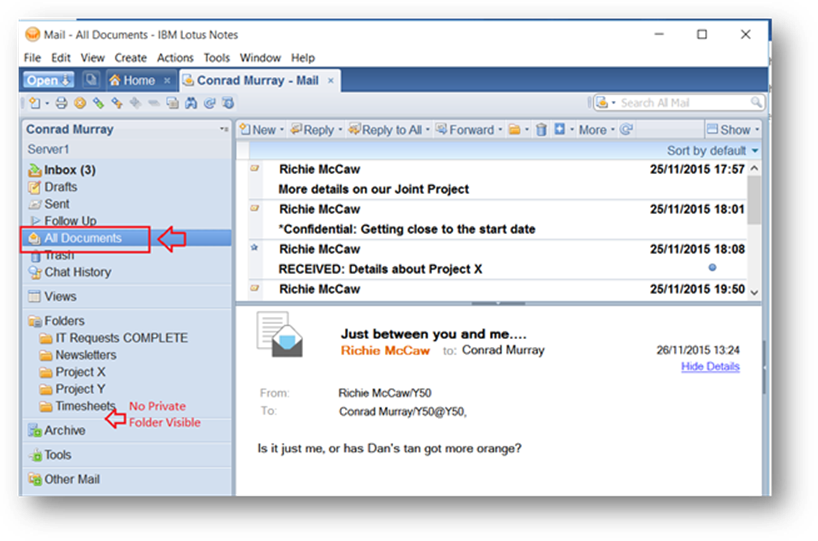Click the print icon in the toolbar
The height and width of the screenshot is (541, 818).
(62, 103)
